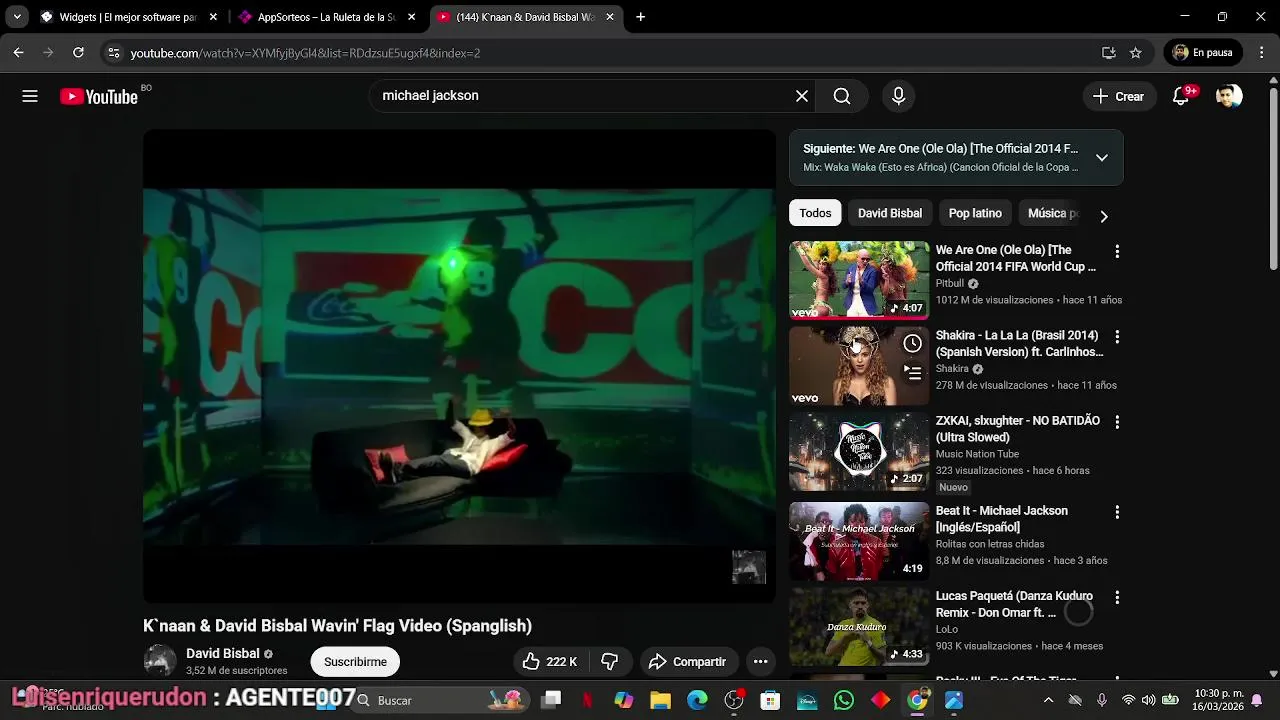Go to YouTube home via logo
Viewport: 1280px width, 720px height.
(99, 96)
